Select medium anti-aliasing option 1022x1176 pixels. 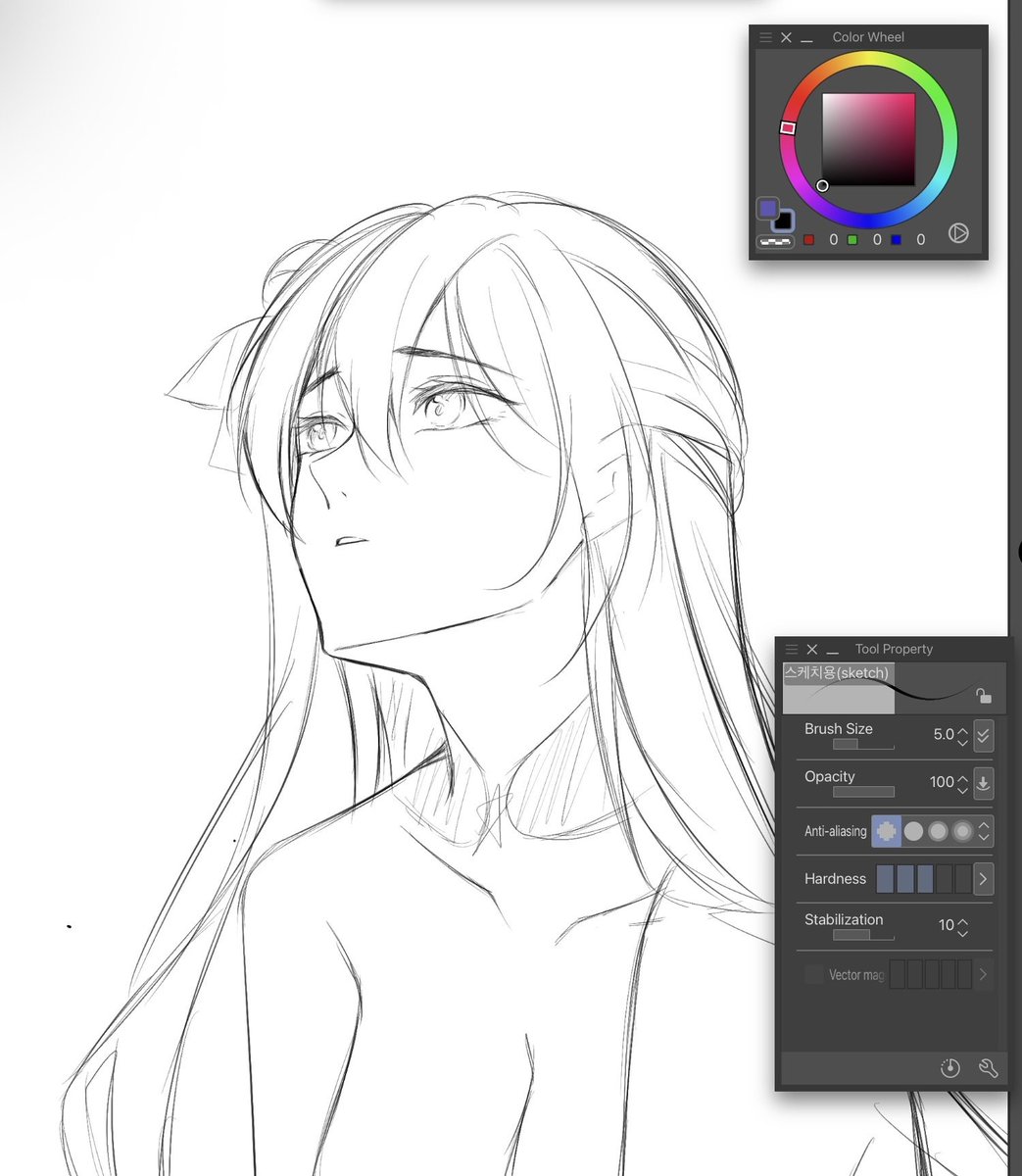(938, 831)
